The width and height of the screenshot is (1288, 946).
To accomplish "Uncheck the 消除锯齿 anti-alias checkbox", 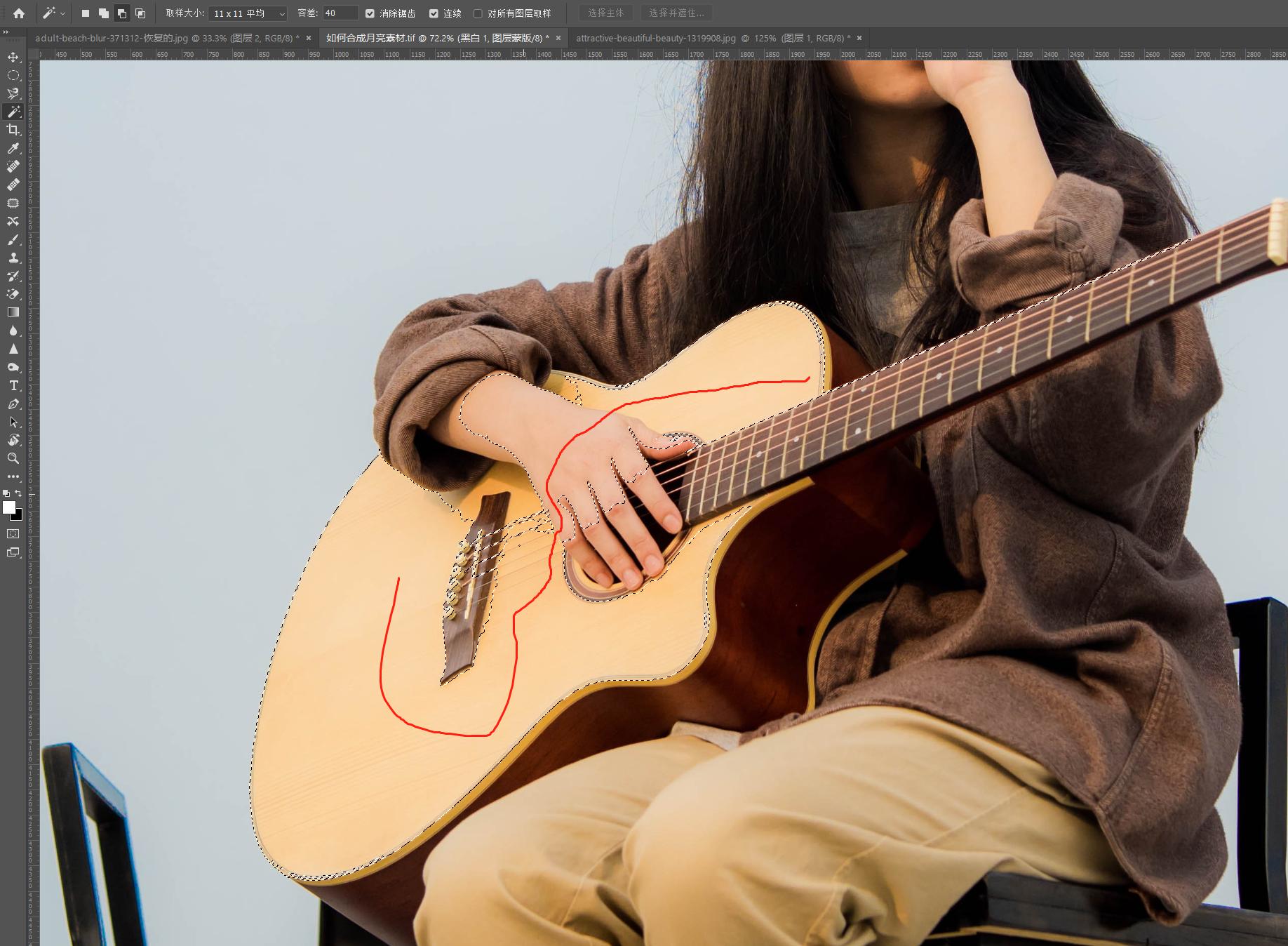I will [x=370, y=13].
